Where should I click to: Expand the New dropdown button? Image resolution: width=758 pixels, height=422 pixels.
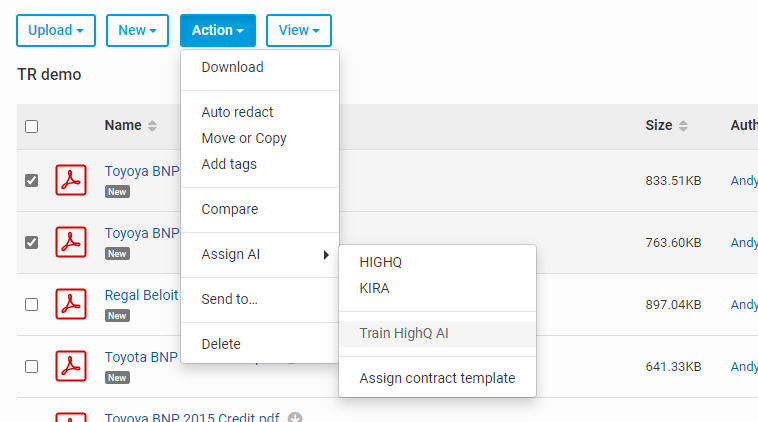pyautogui.click(x=137, y=30)
